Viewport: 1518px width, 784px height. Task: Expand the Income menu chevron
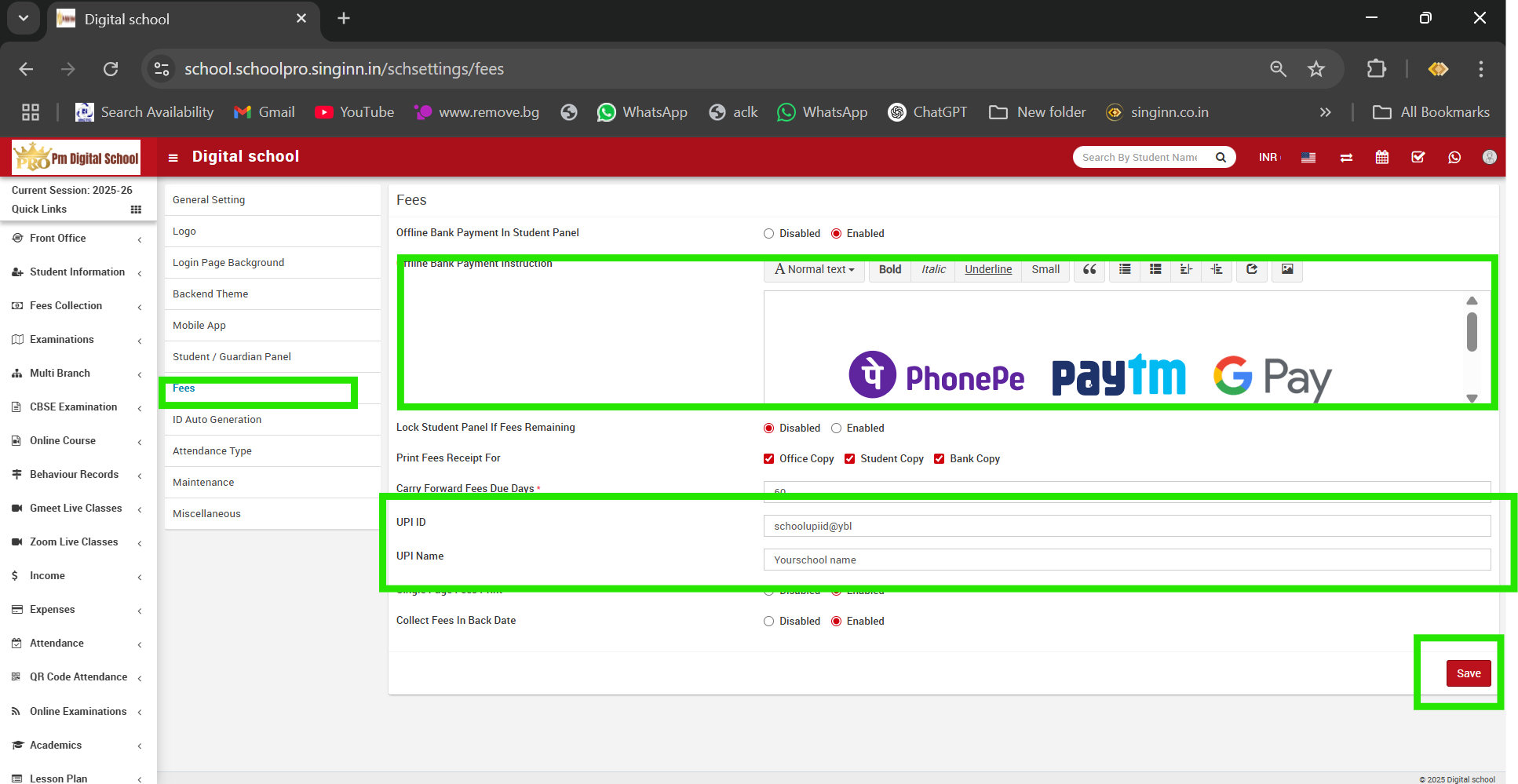(140, 577)
